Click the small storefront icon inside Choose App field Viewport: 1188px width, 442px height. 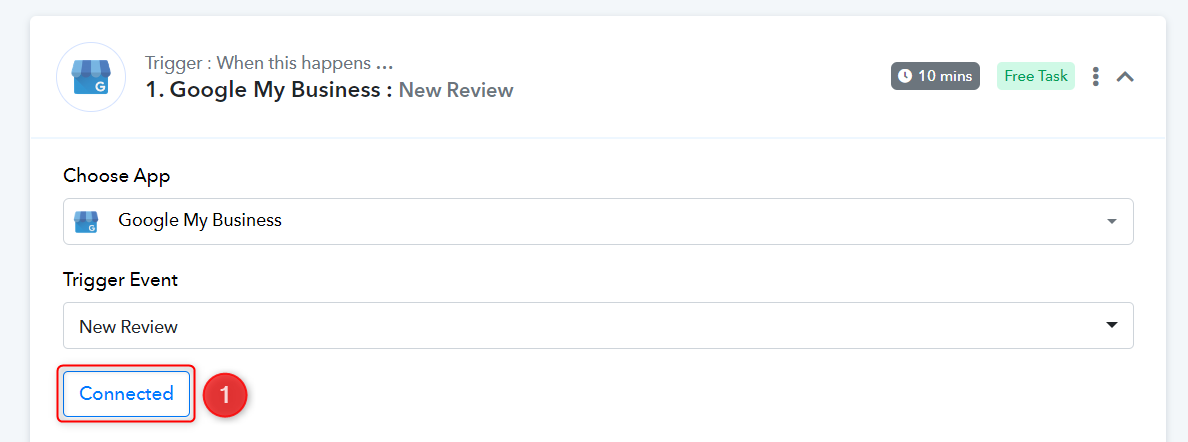86,221
